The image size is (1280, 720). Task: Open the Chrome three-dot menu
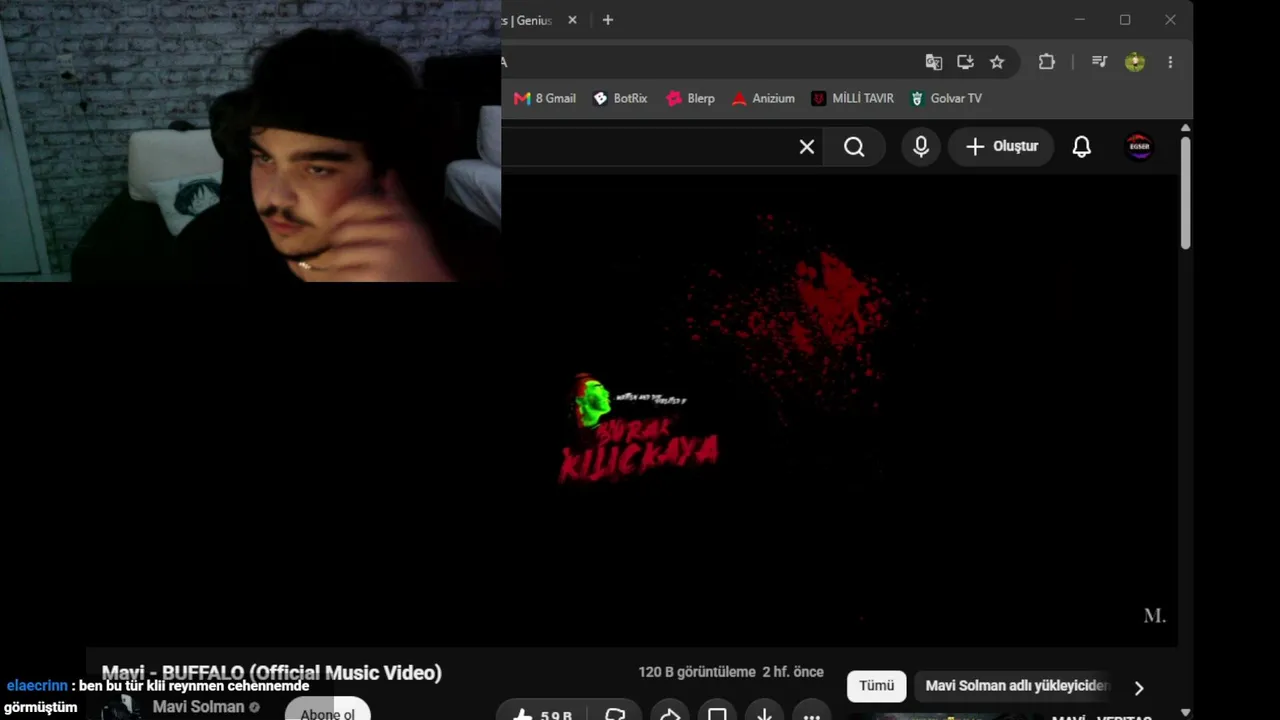coord(1170,62)
